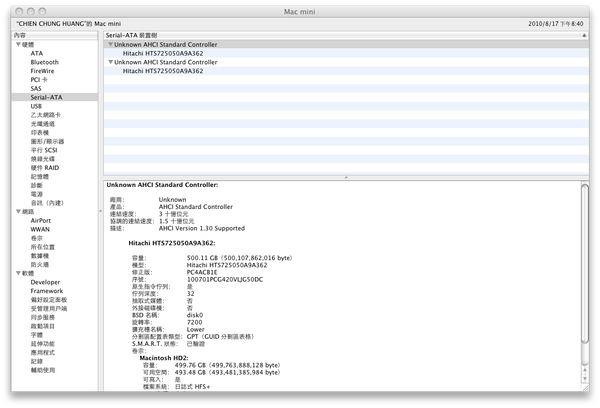This screenshot has height=408, width=600.
Task: Select the PCI 卡 entry
Action: [39, 80]
